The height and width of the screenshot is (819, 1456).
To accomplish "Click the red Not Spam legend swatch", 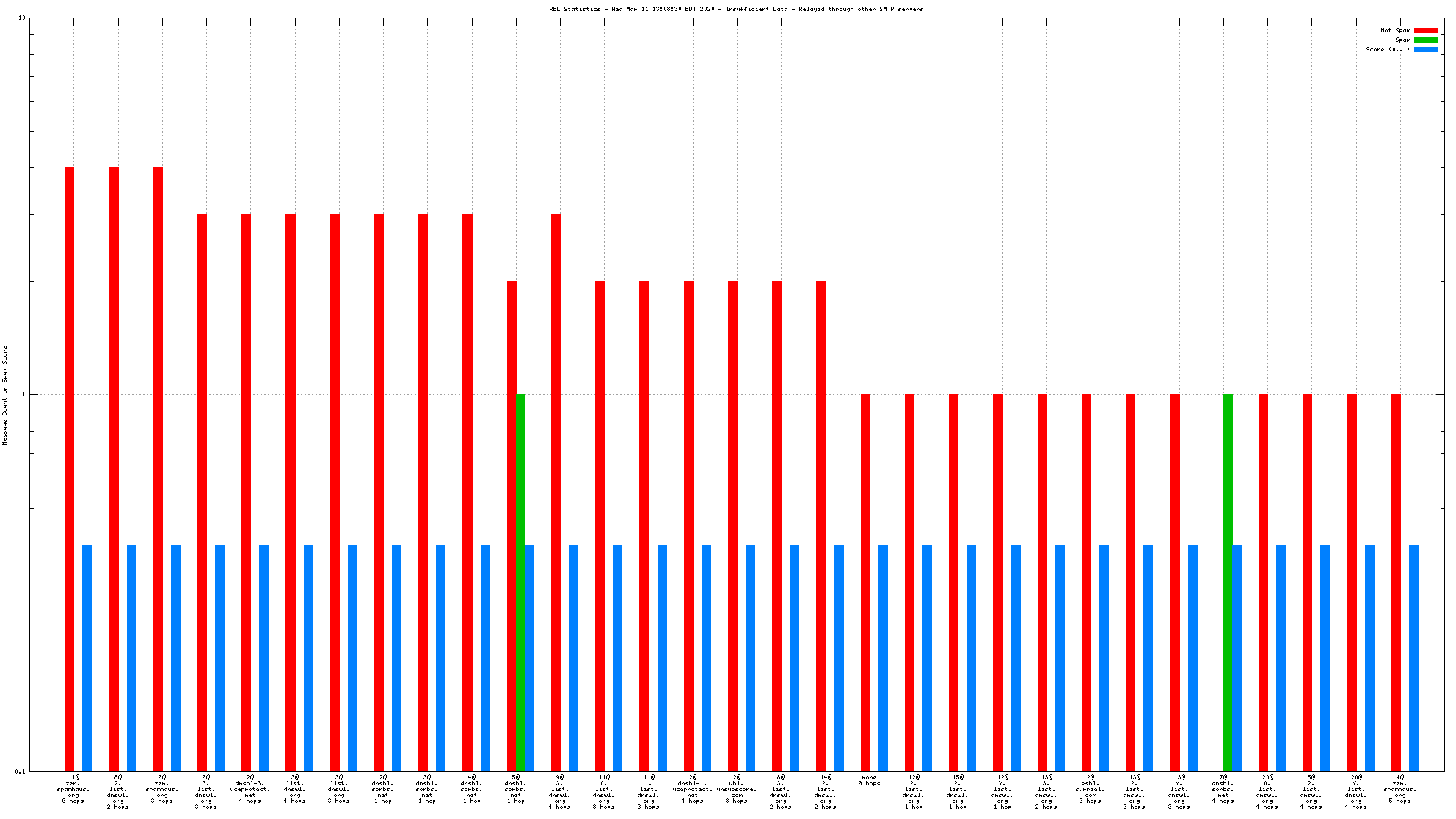I will pyautogui.click(x=1425, y=30).
